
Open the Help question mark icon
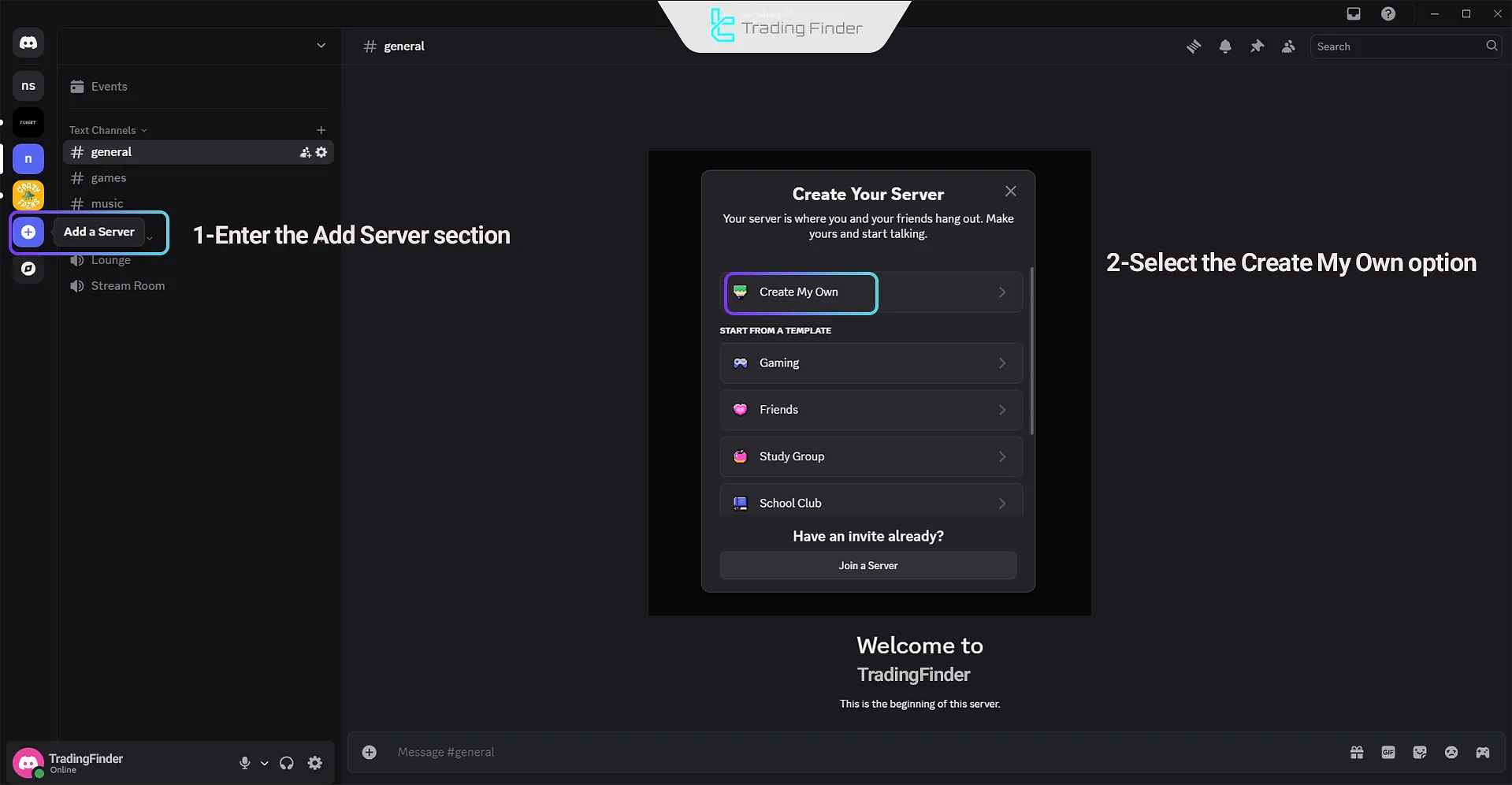pyautogui.click(x=1388, y=13)
